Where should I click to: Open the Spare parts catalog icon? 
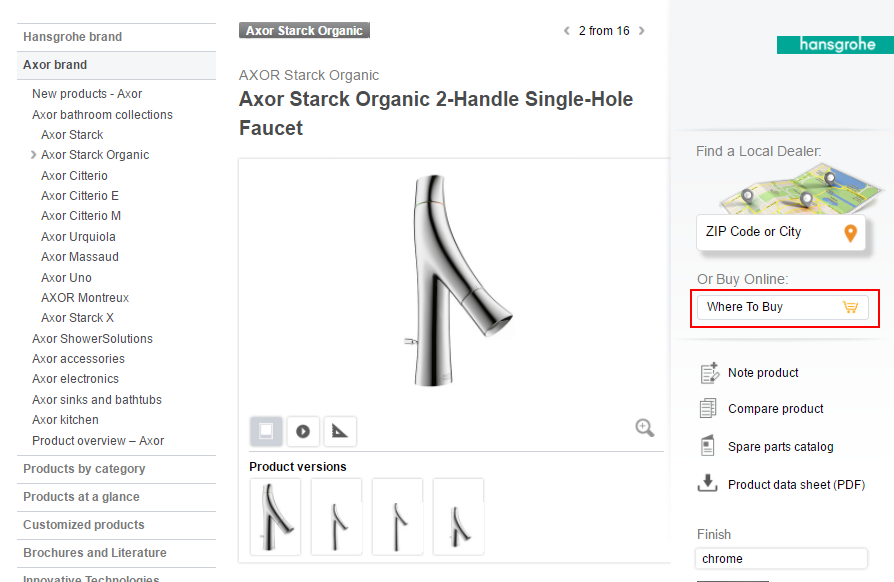(x=709, y=446)
